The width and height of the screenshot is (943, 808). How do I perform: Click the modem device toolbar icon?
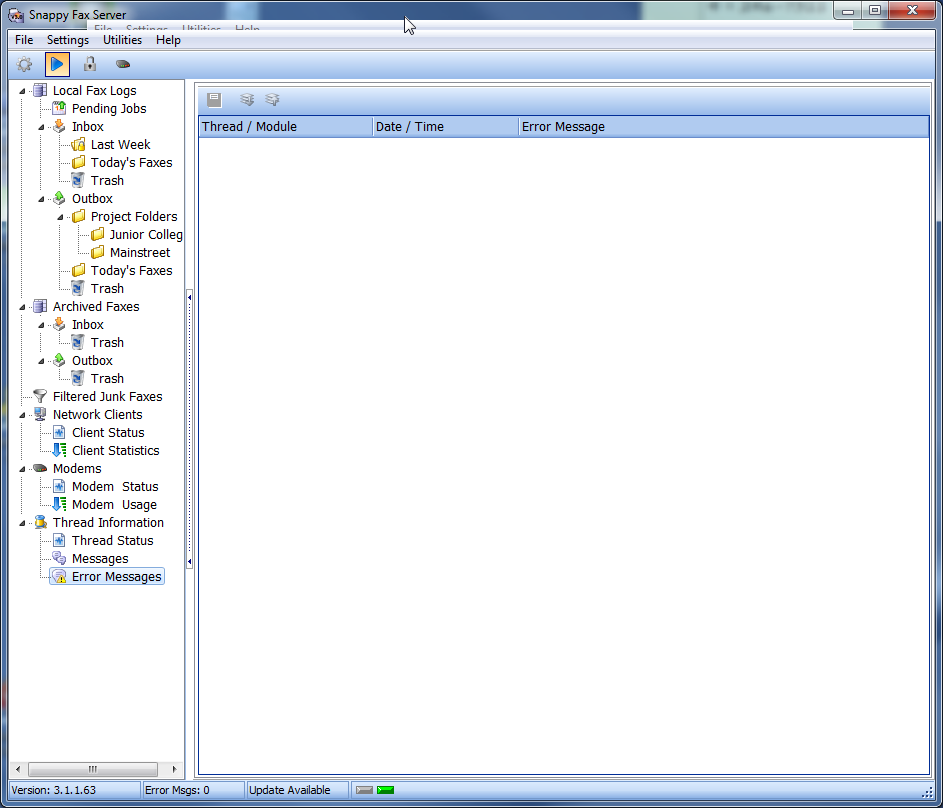click(123, 65)
